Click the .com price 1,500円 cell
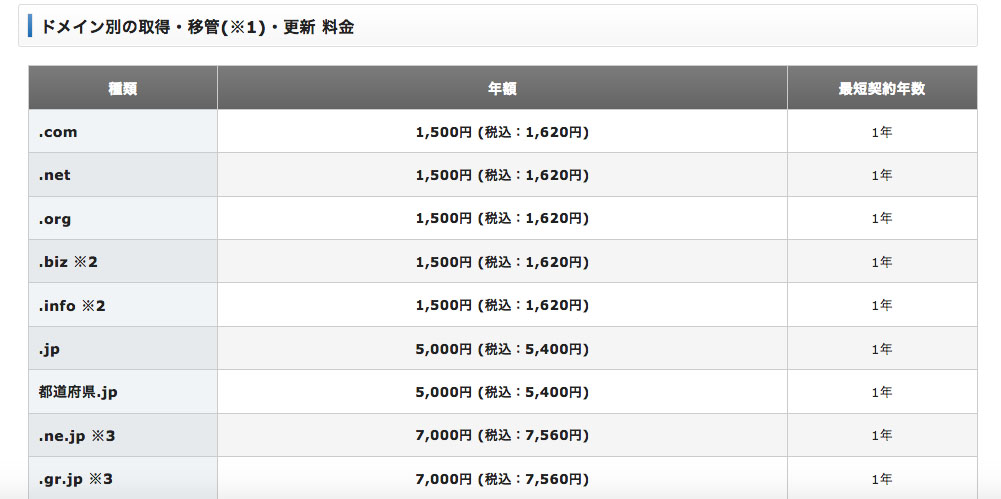The width and height of the screenshot is (1001, 499). click(x=502, y=131)
